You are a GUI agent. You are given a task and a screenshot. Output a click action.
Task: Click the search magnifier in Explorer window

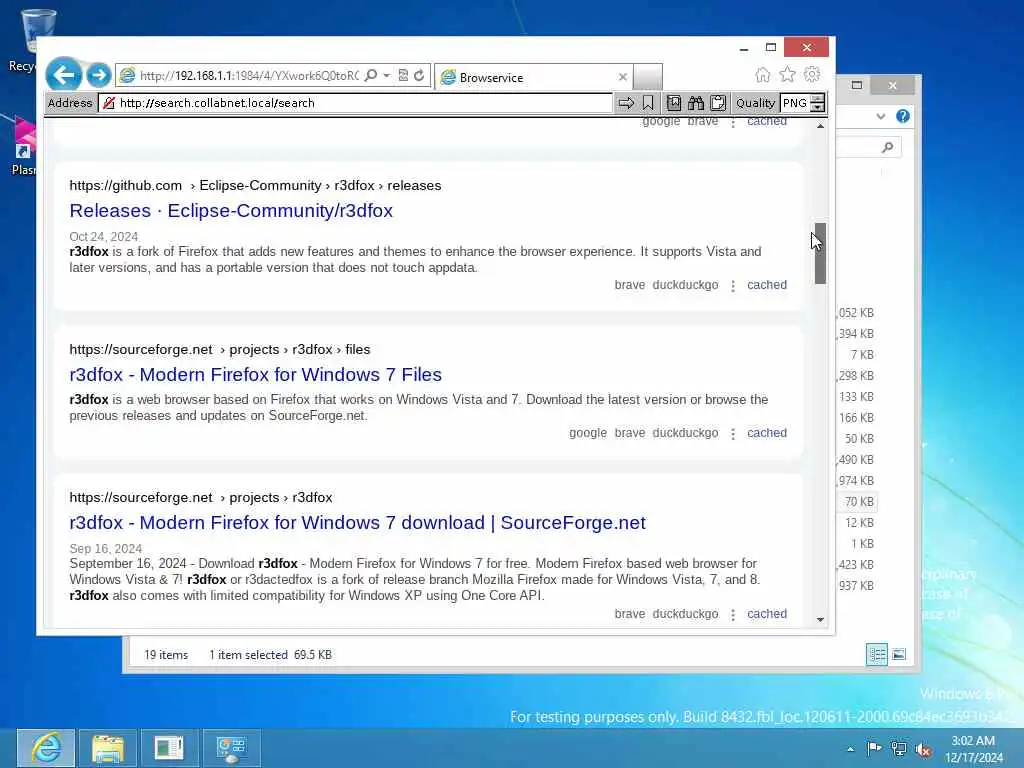(887, 148)
